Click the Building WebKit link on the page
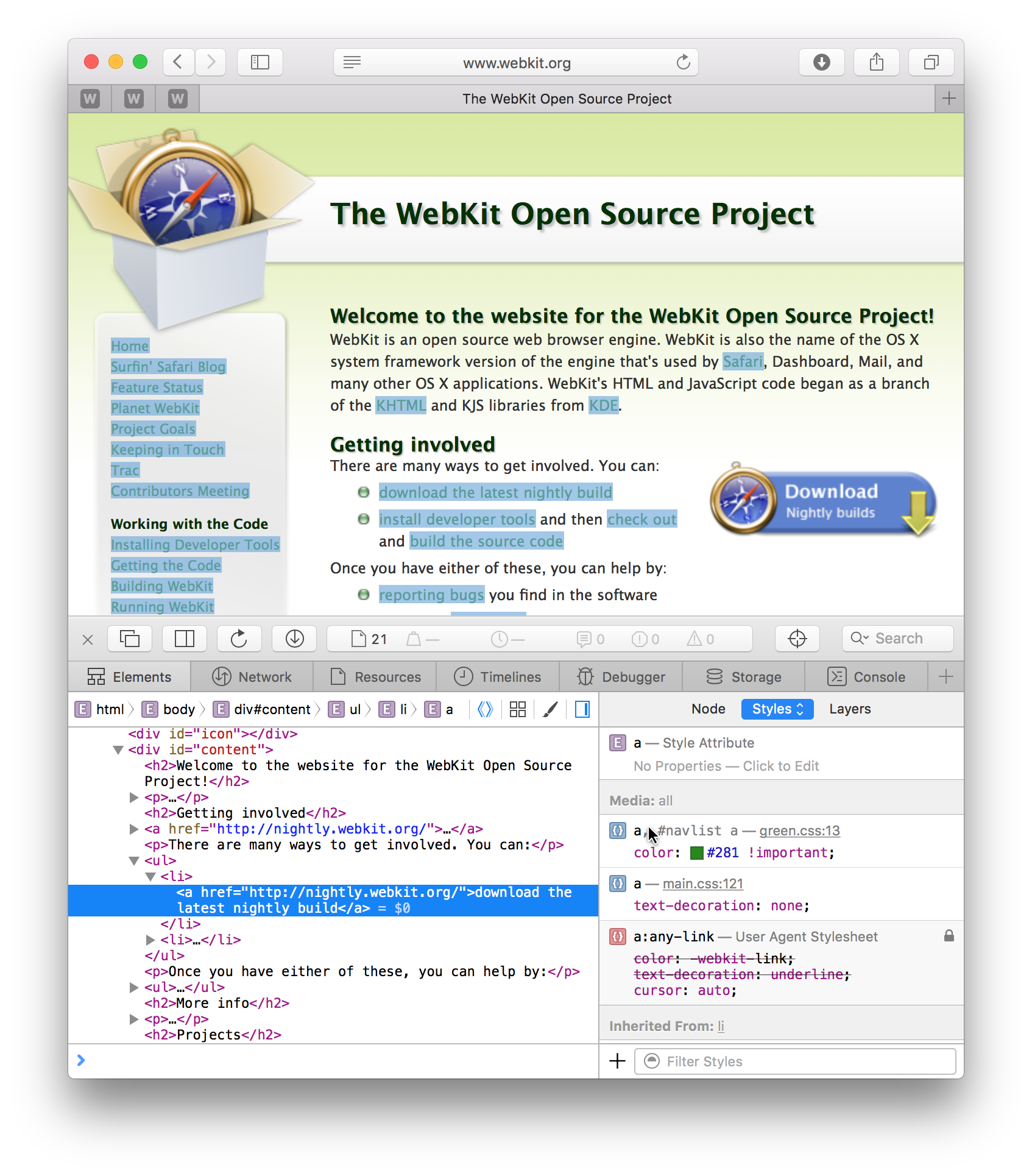The width and height of the screenshot is (1032, 1176). point(161,586)
